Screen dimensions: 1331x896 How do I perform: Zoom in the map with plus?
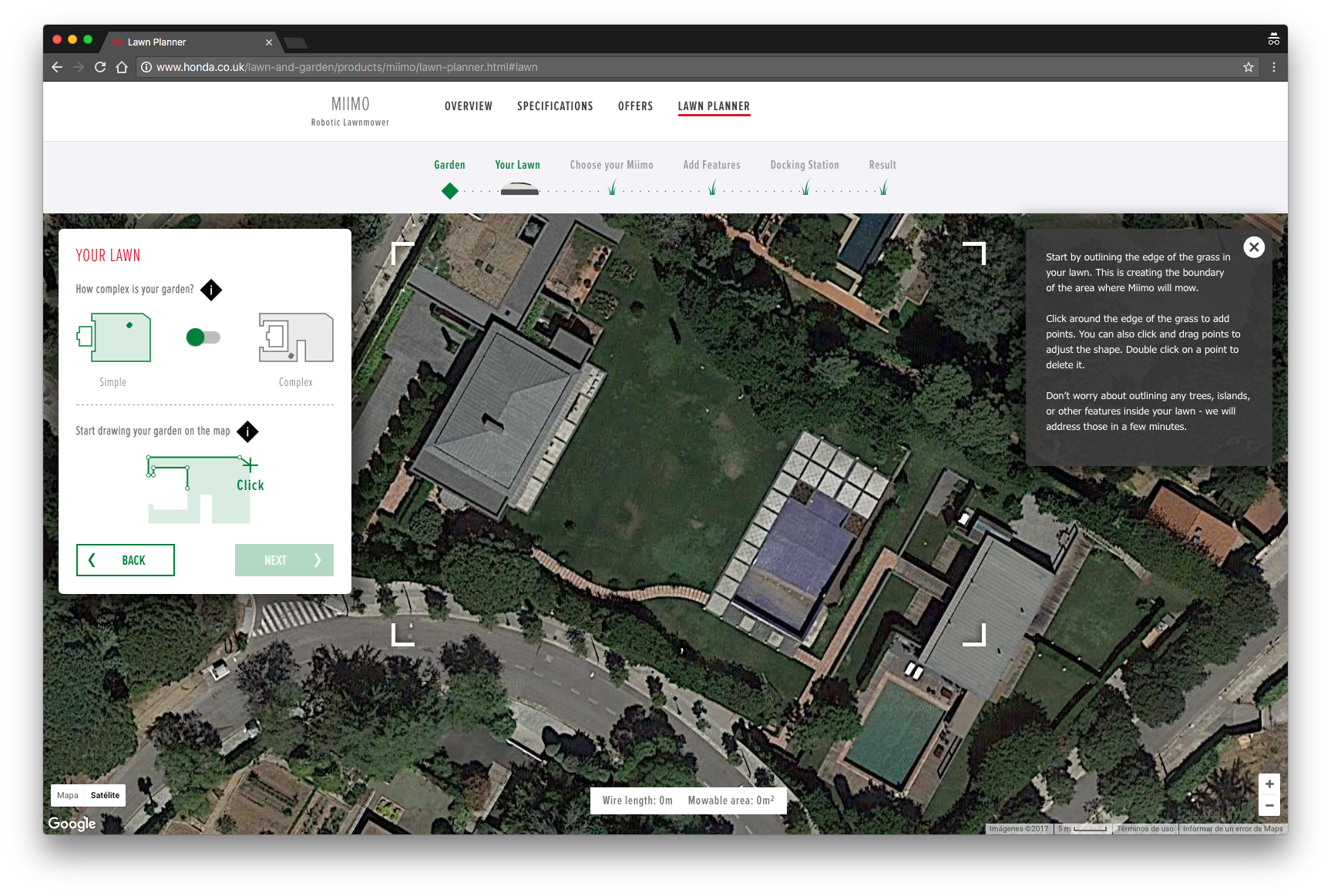pos(1269,784)
